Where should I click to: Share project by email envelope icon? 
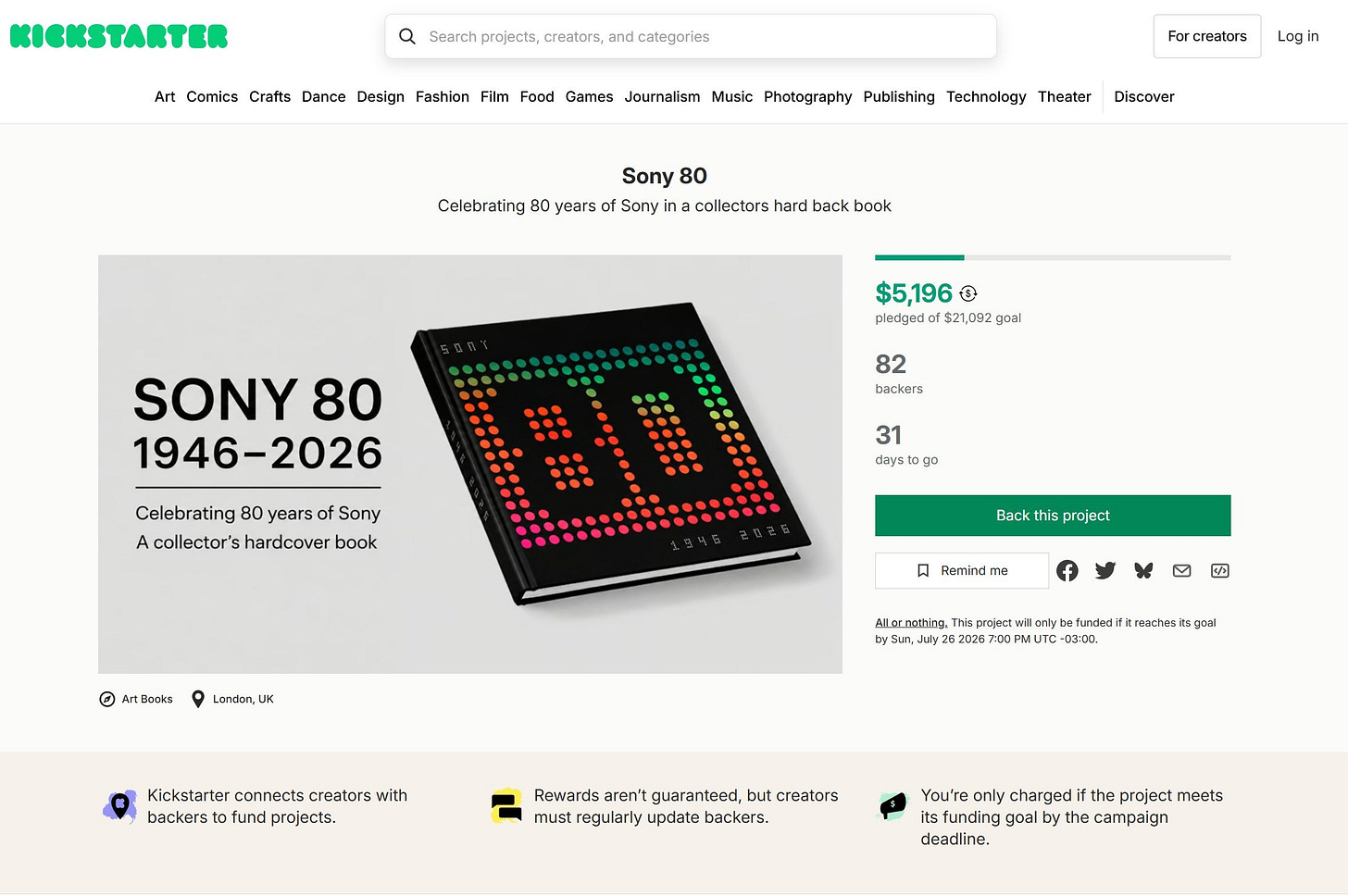tap(1181, 571)
